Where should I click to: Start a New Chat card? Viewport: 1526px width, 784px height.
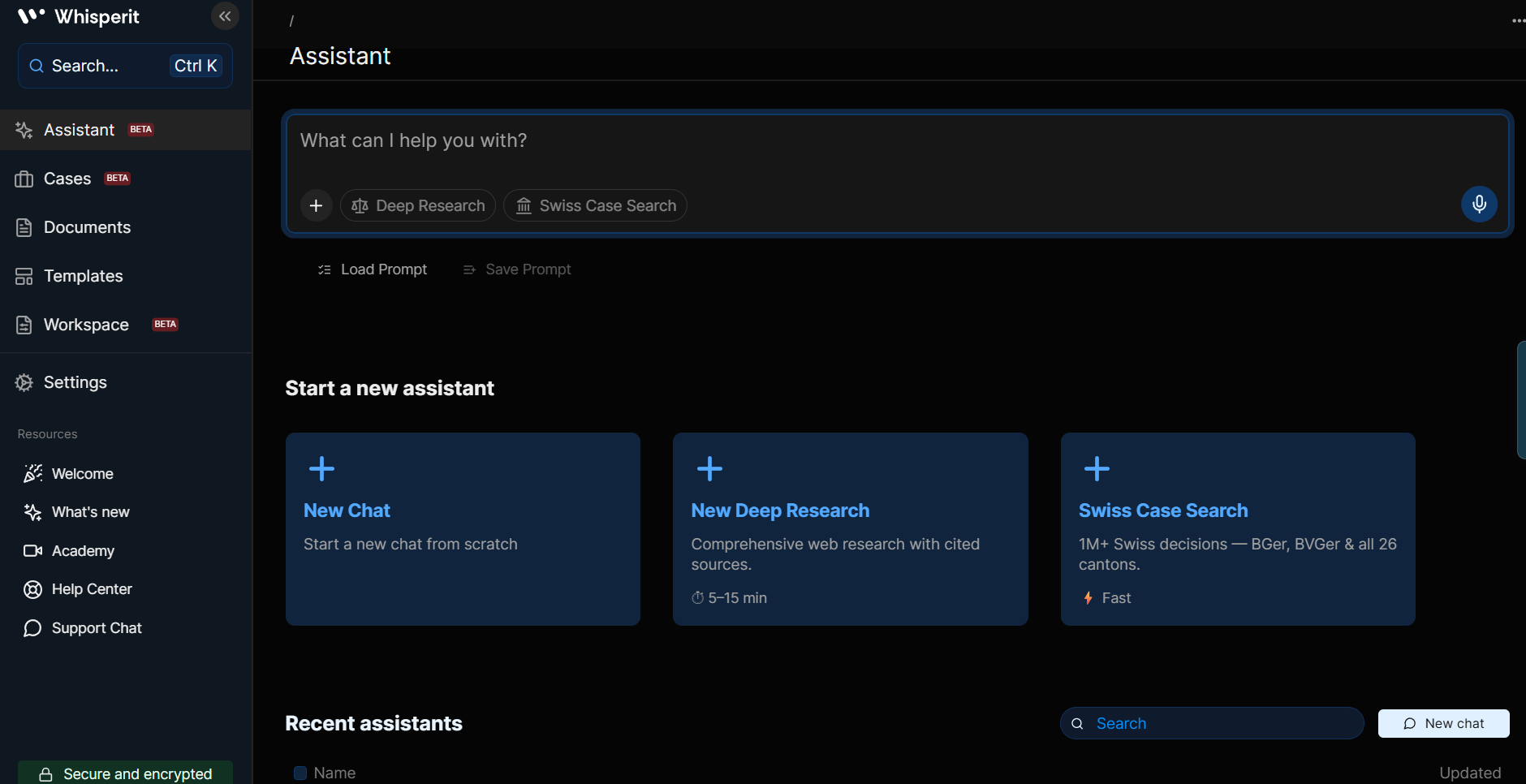(x=463, y=529)
